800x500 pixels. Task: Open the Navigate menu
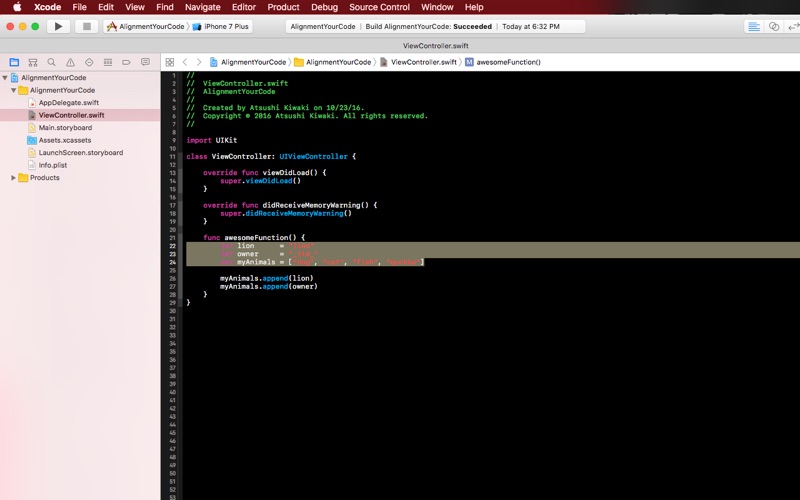[203, 7]
